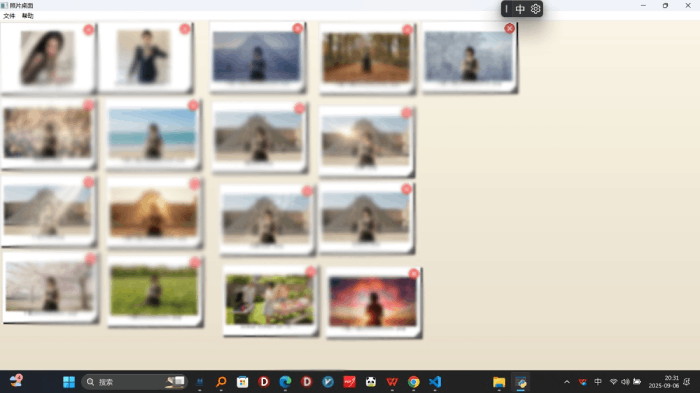Open File Explorer from the taskbar
Image resolution: width=700 pixels, height=393 pixels.
click(x=499, y=382)
